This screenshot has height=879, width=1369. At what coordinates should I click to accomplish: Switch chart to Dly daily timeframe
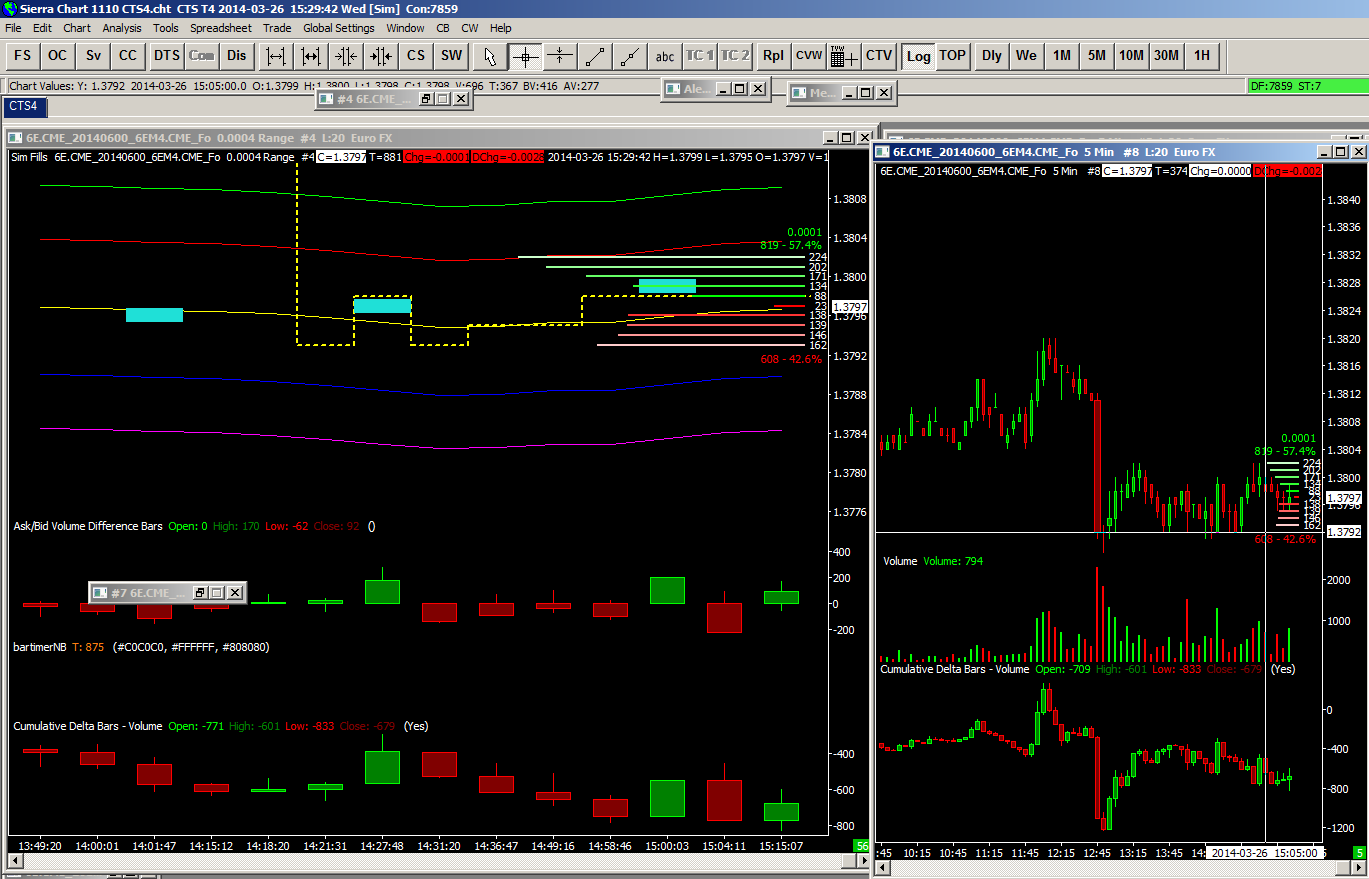click(x=992, y=56)
